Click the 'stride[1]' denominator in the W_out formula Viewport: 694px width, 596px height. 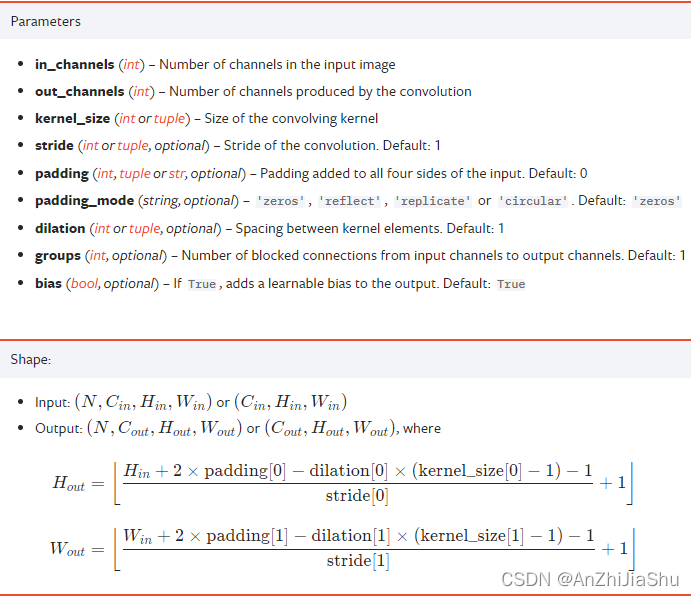click(358, 561)
